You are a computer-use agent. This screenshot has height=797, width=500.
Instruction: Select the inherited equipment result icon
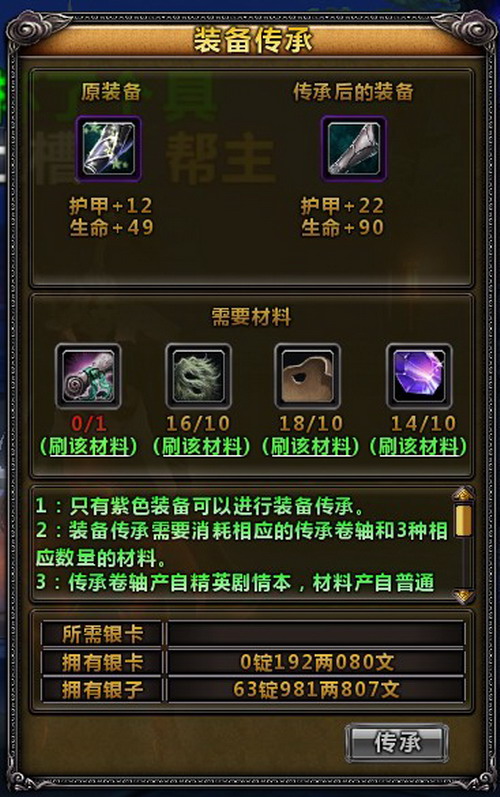(354, 149)
